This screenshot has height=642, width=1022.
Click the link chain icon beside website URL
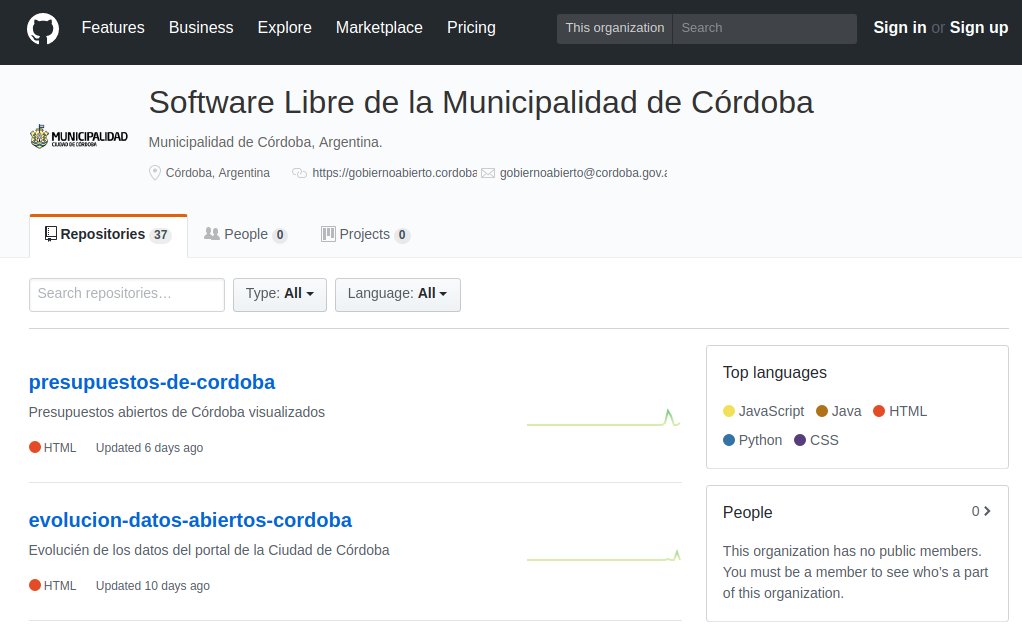[x=299, y=173]
